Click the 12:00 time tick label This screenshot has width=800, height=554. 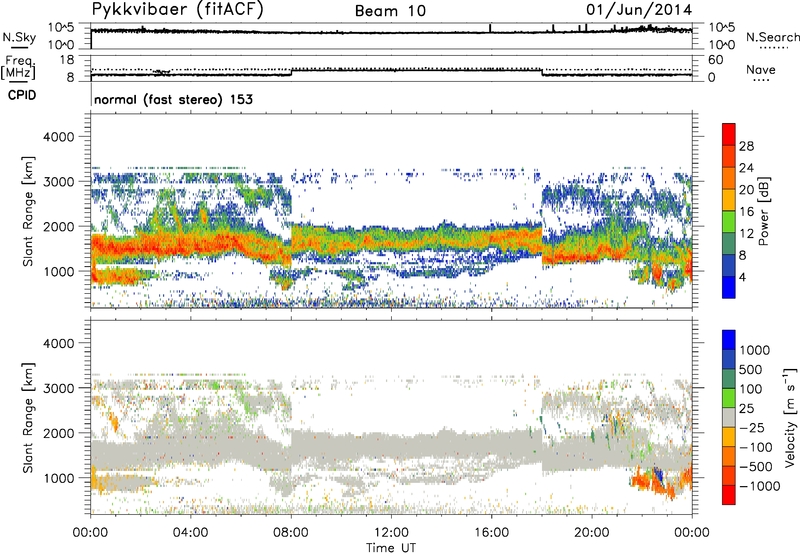[x=391, y=533]
